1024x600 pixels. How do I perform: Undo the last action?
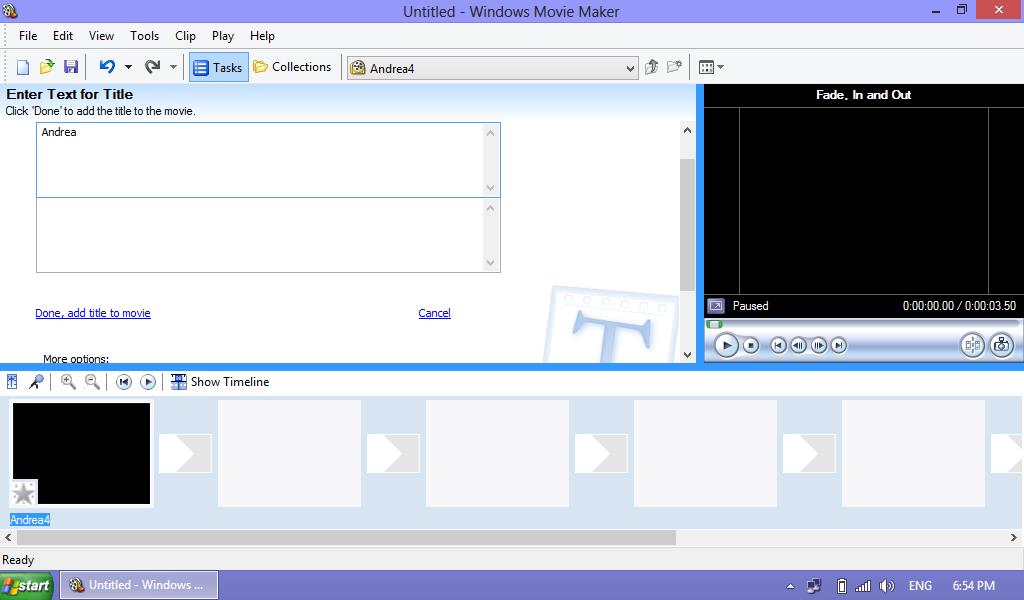tap(107, 67)
